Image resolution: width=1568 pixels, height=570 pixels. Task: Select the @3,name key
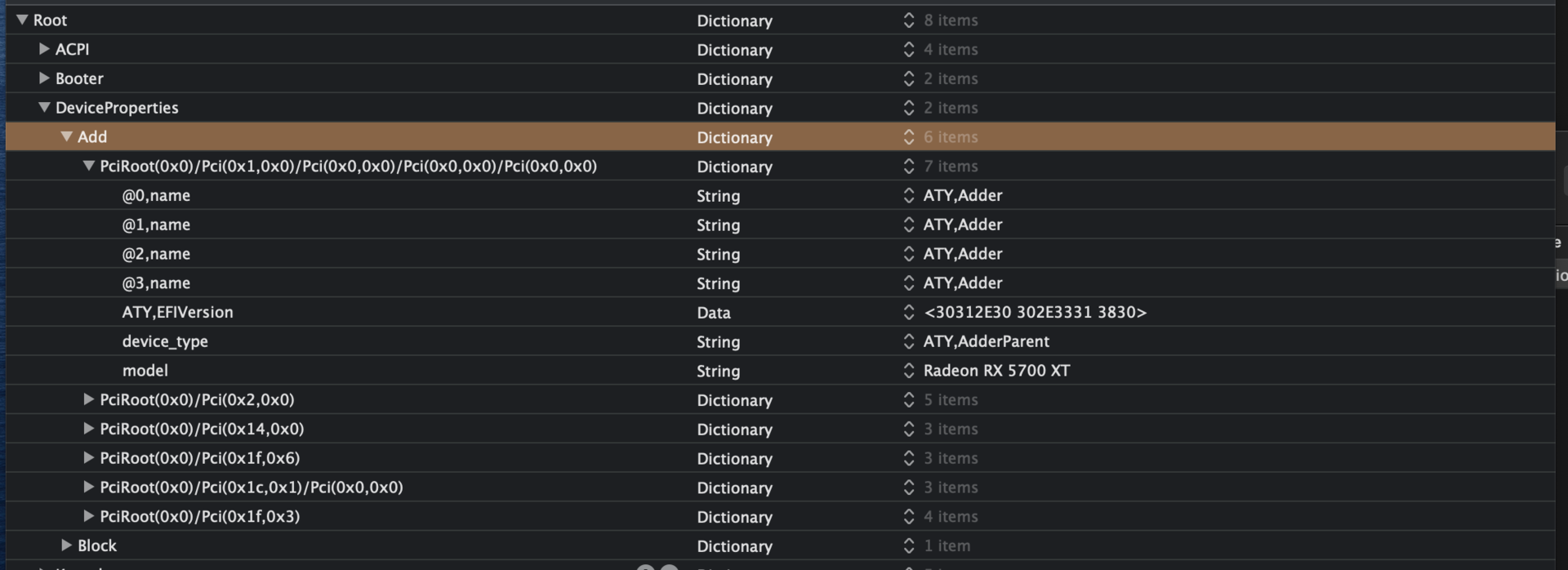coord(156,283)
